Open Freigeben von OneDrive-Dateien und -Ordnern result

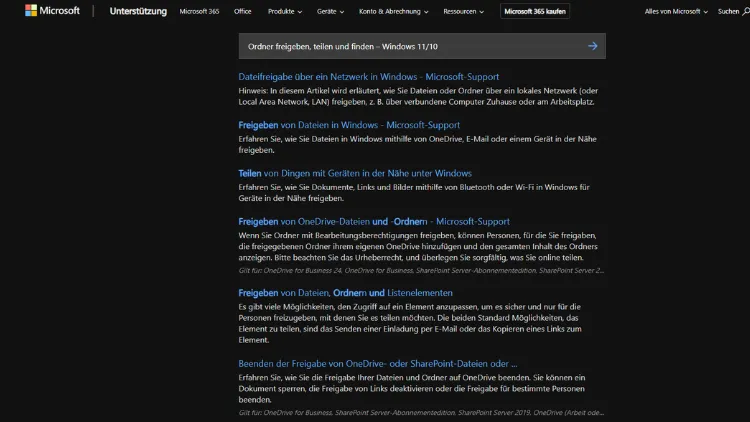coord(374,222)
